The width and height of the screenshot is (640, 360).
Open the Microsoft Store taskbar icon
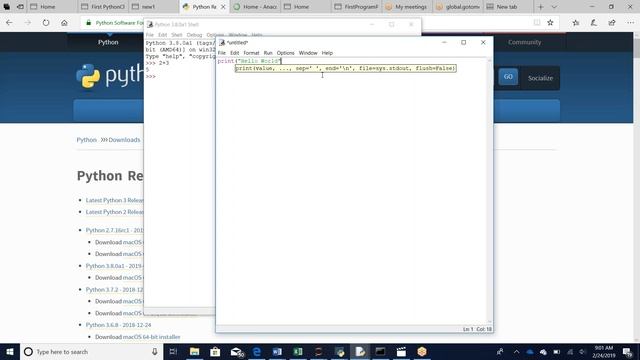coord(215,351)
